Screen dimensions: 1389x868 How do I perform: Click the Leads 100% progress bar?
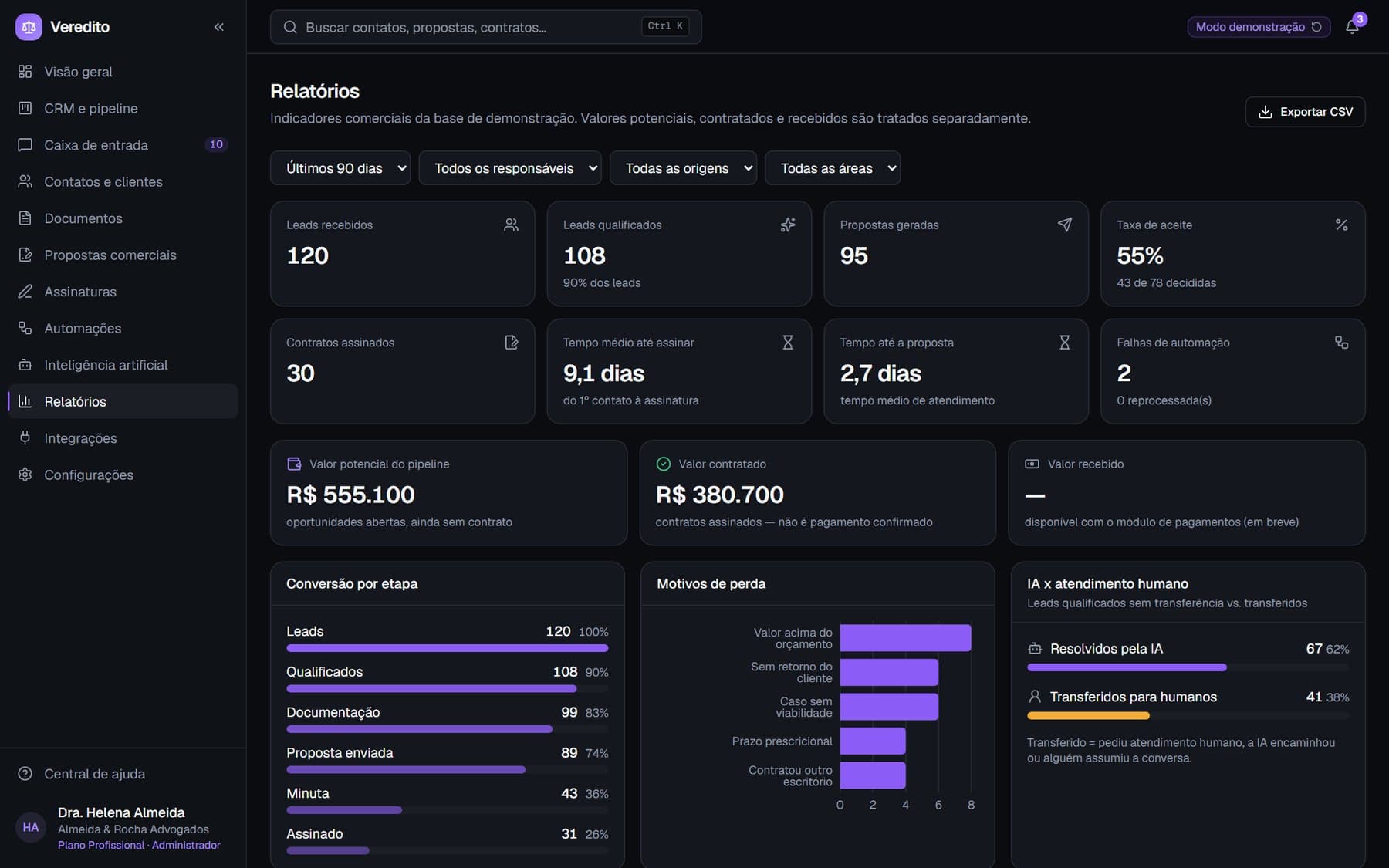[448, 648]
